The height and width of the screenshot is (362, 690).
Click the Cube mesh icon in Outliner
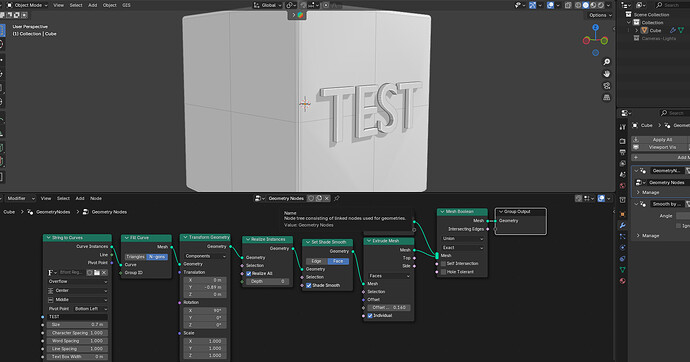point(645,30)
